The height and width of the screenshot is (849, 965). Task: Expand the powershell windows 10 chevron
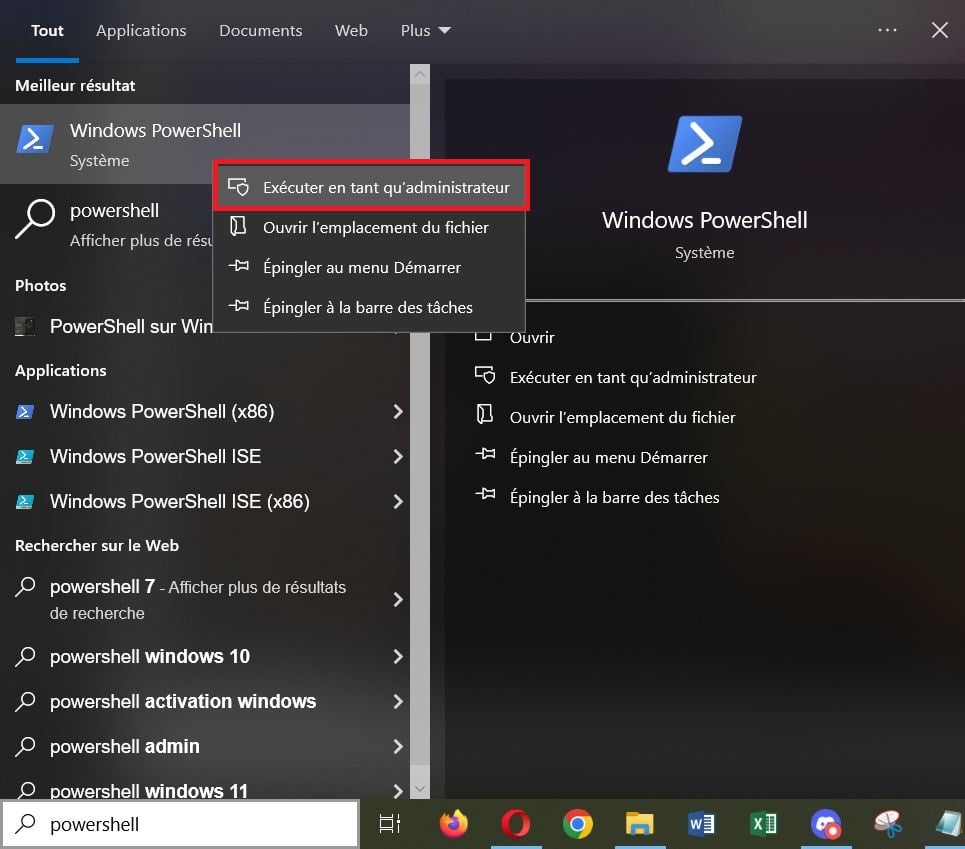pyautogui.click(x=398, y=656)
